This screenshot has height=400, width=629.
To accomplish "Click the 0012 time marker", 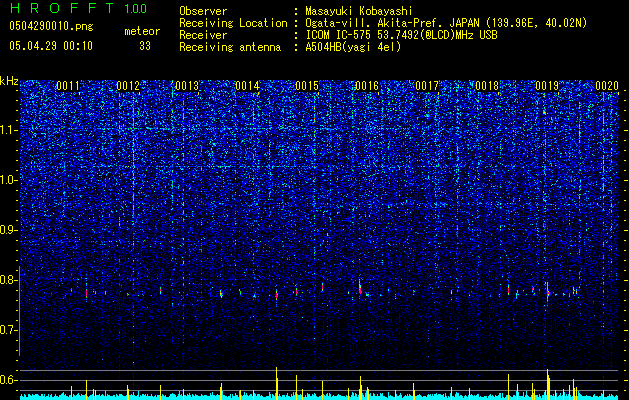I will click(128, 86).
